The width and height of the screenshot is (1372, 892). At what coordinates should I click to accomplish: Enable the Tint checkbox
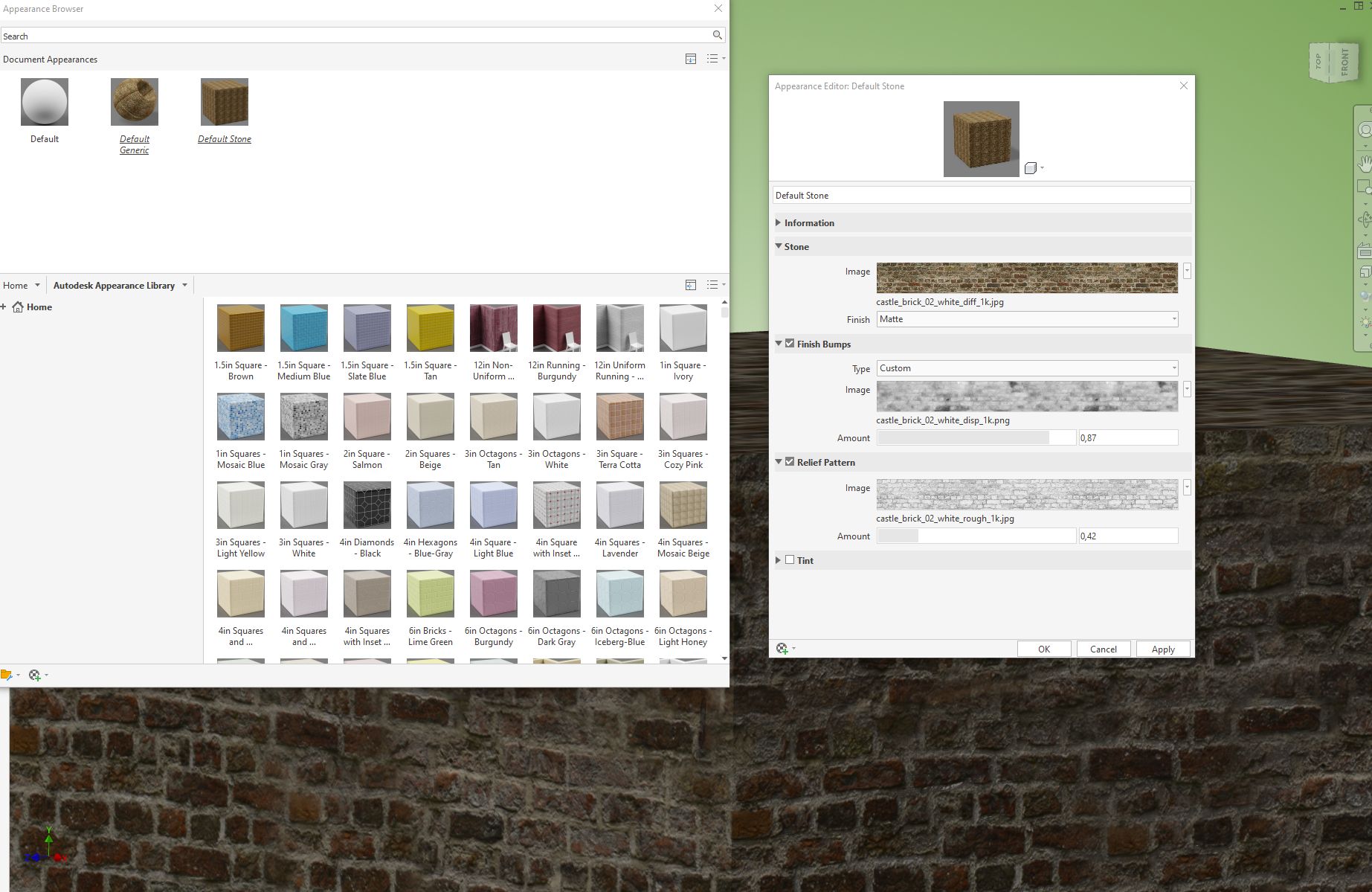click(790, 559)
